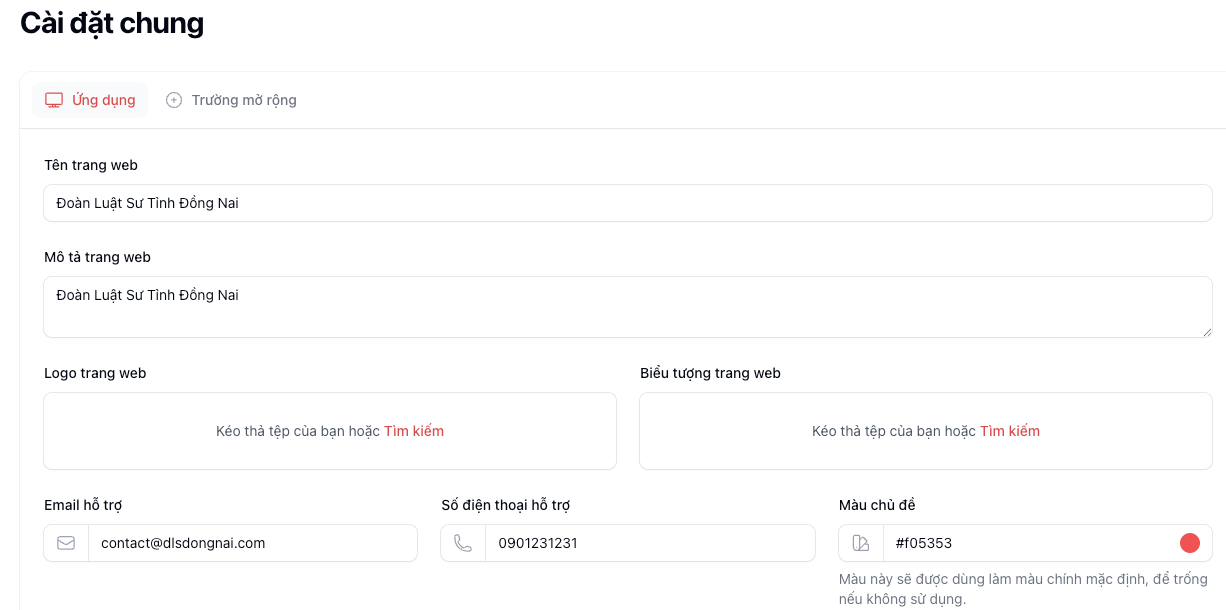Screen dimensions: 1226x610
Task: Click the Màu chủ đề field label
Action: tap(877, 505)
